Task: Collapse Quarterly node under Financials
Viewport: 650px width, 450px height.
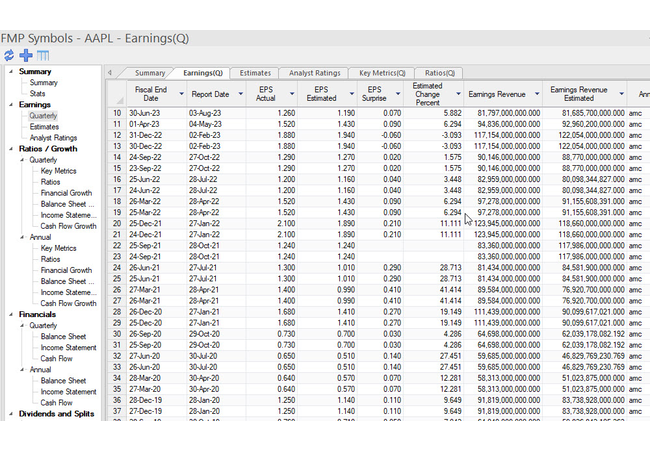Action: (x=22, y=326)
